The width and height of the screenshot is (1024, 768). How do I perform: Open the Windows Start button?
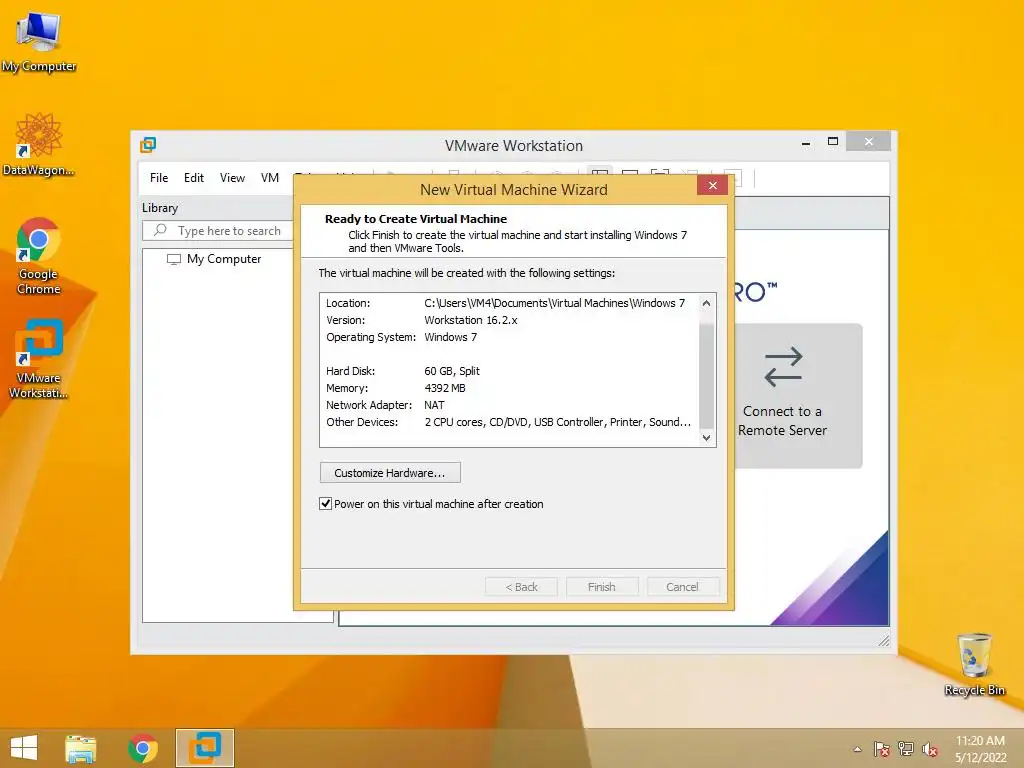[24, 748]
